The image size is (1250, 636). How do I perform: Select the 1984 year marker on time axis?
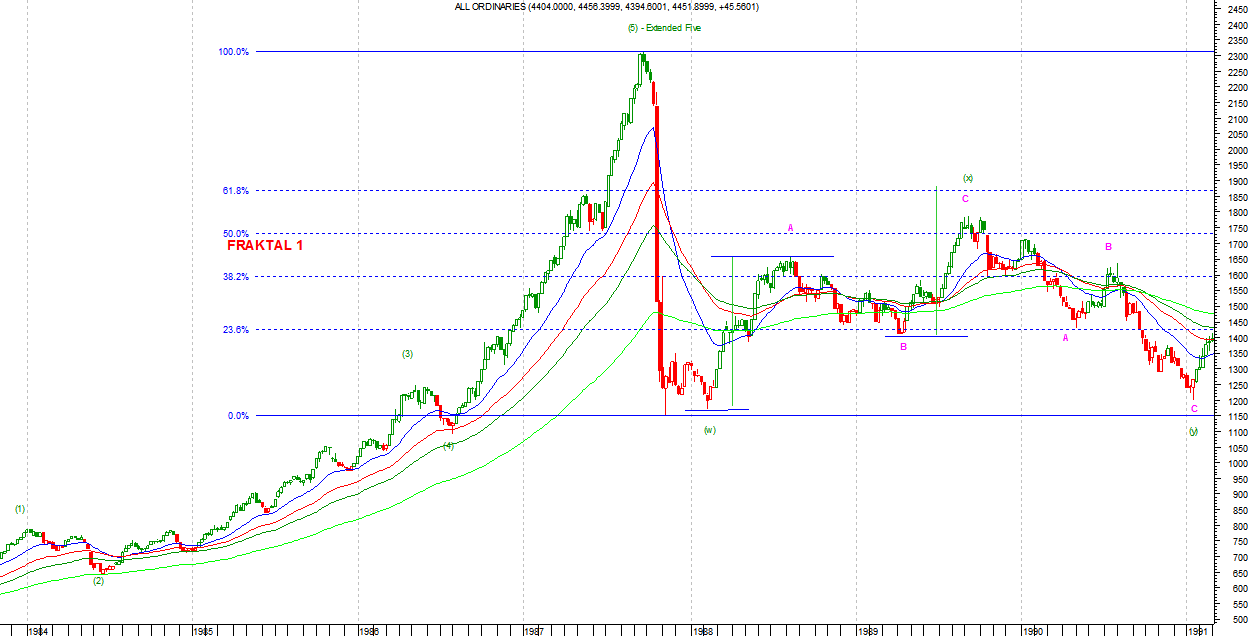click(x=38, y=631)
